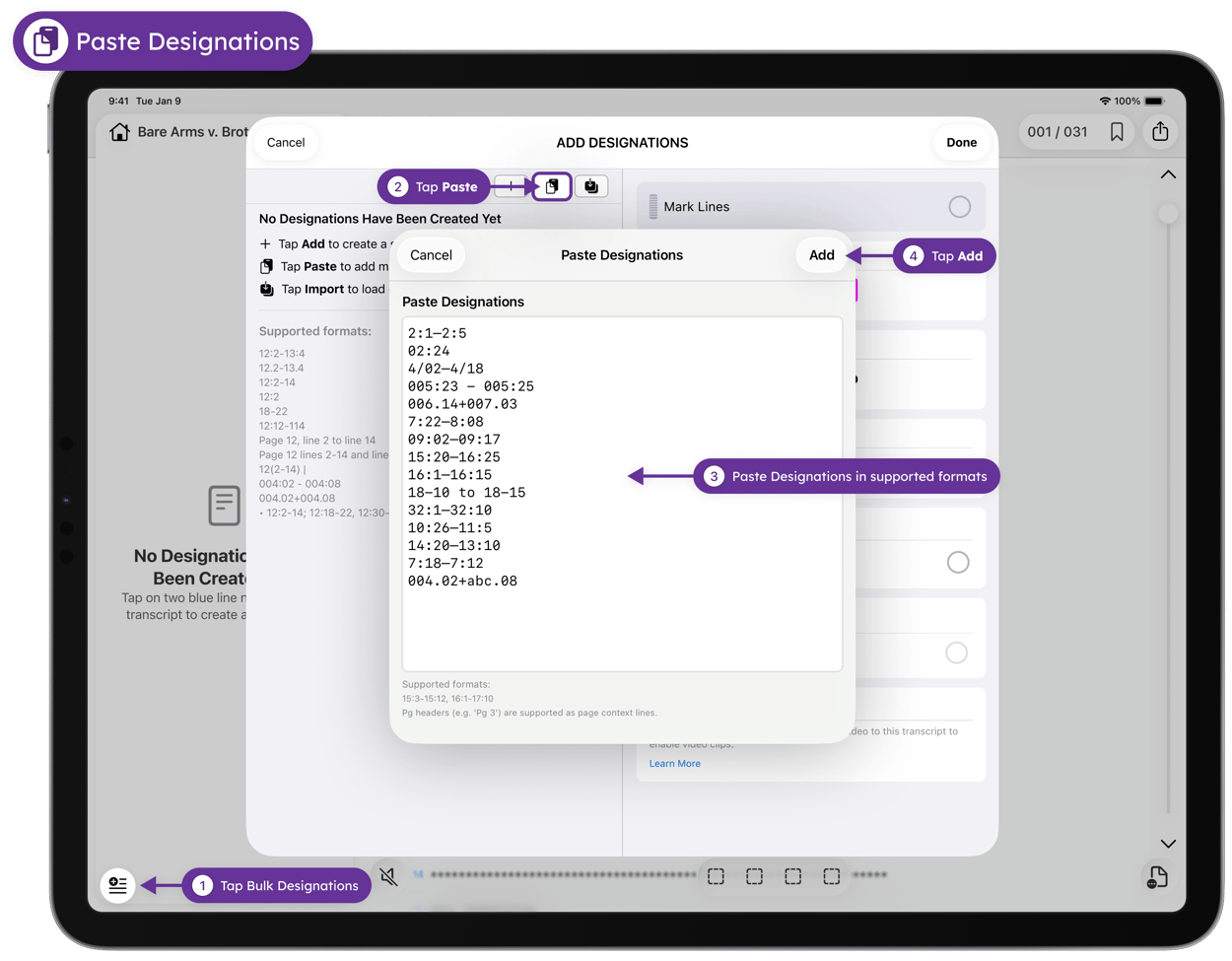Tap the transcript scroll thumb
Image resolution: width=1232 pixels, height=961 pixels.
pyautogui.click(x=1168, y=213)
